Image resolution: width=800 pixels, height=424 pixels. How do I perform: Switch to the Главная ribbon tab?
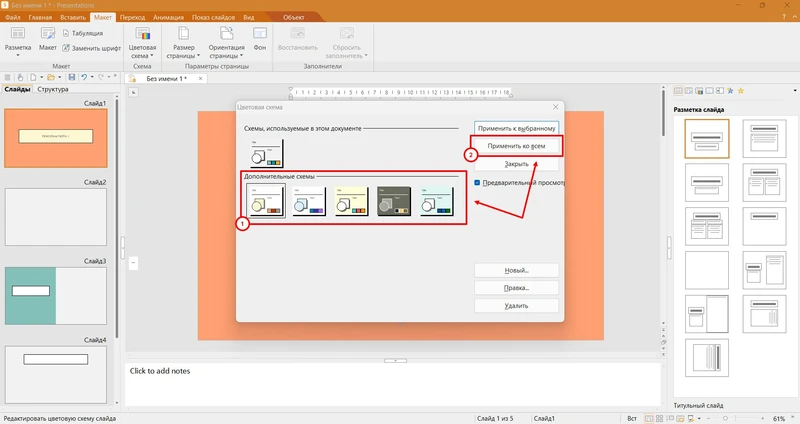40,17
